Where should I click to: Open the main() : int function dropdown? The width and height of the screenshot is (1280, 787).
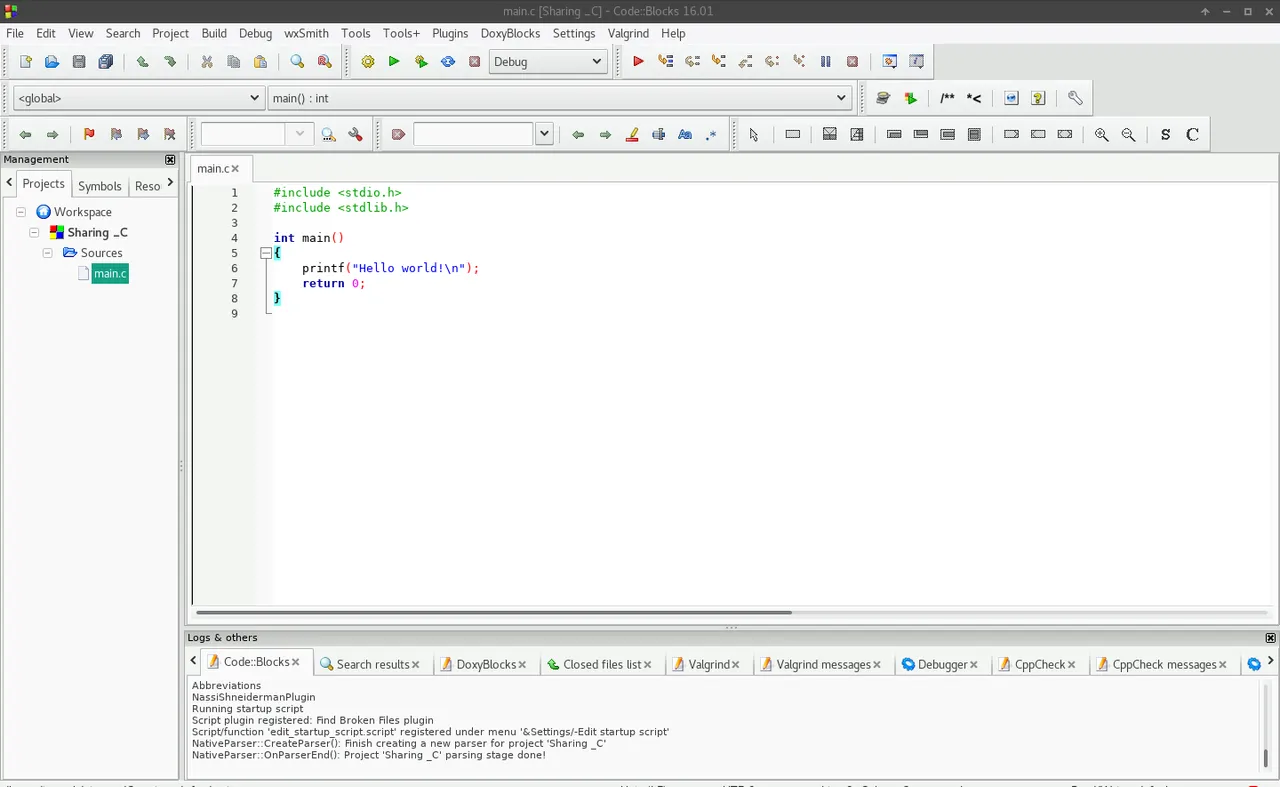pyautogui.click(x=560, y=98)
